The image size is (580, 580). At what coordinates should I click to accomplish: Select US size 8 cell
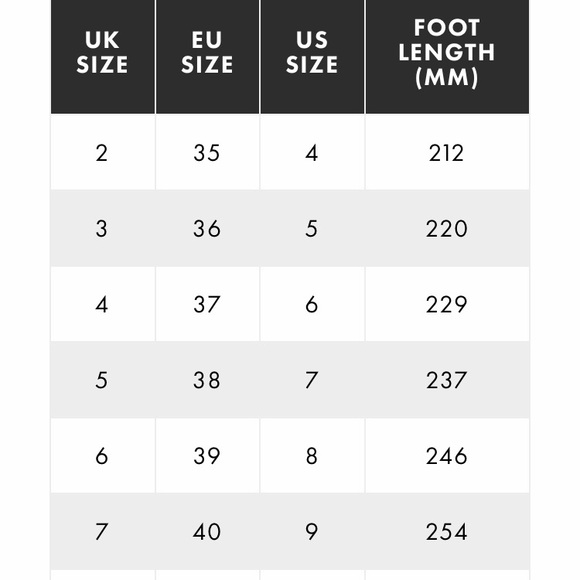click(x=312, y=456)
